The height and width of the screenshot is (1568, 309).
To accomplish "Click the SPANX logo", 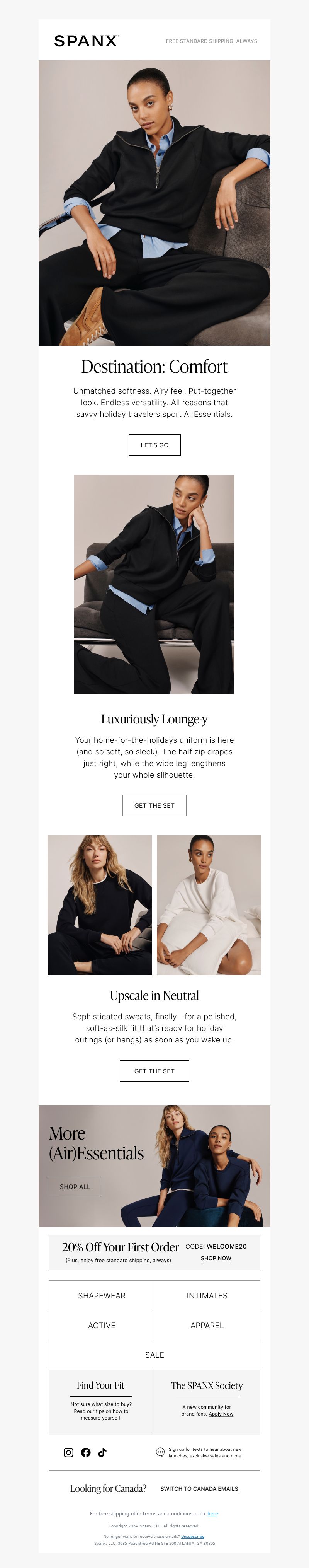I will click(x=87, y=41).
